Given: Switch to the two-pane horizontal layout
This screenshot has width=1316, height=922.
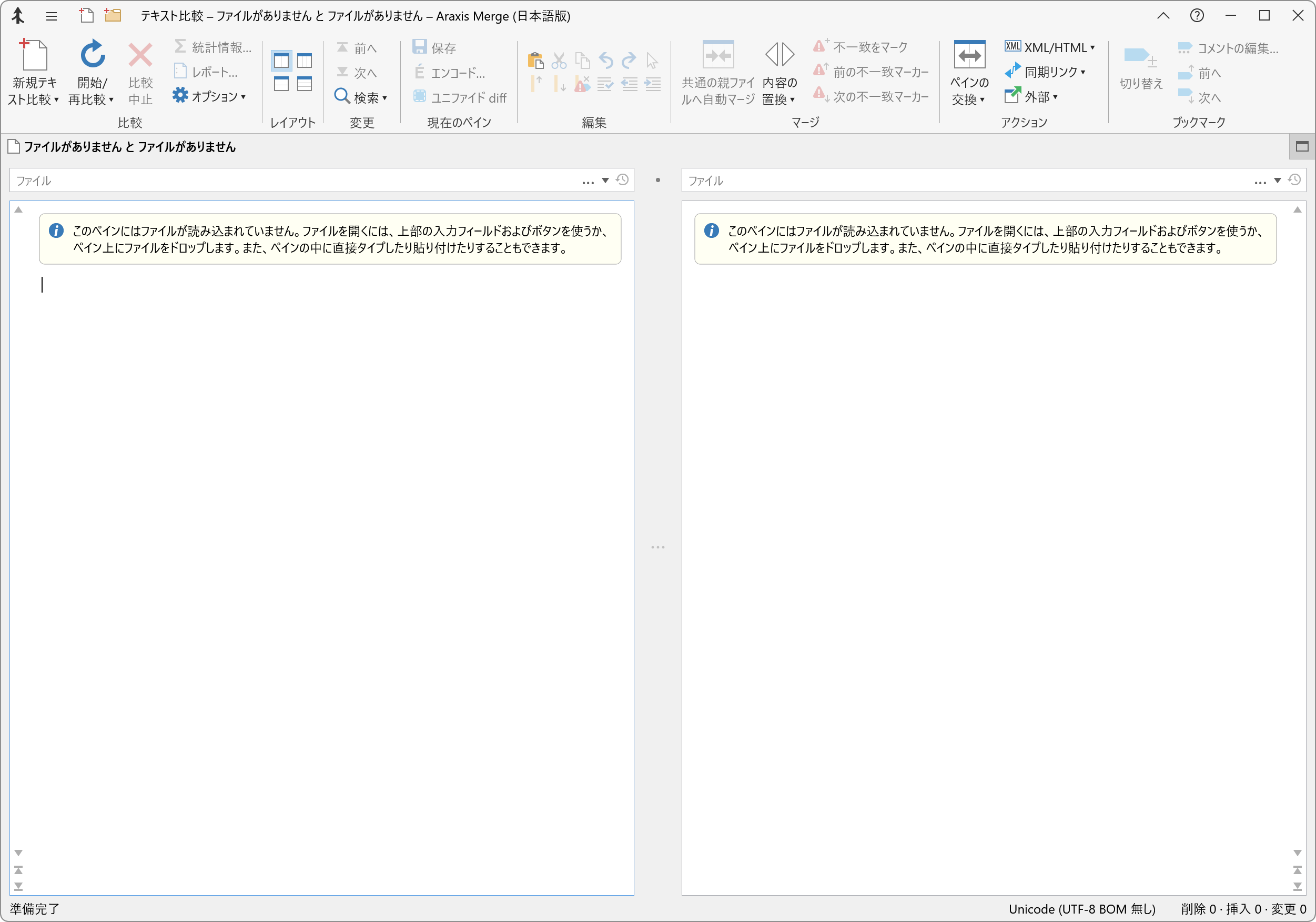Looking at the screenshot, I should pos(281,84).
